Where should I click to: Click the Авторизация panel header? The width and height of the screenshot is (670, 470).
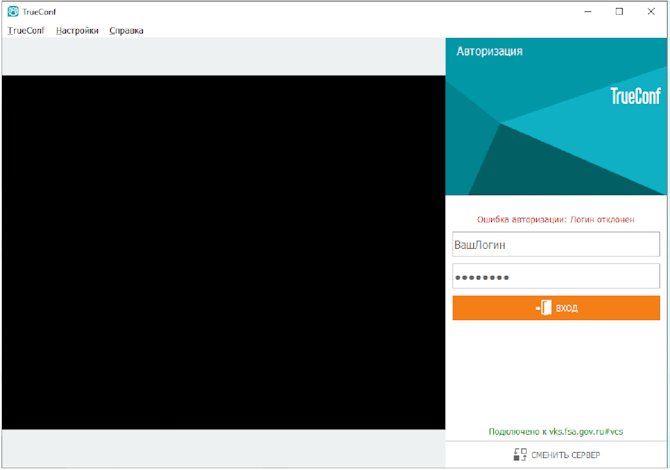point(489,51)
